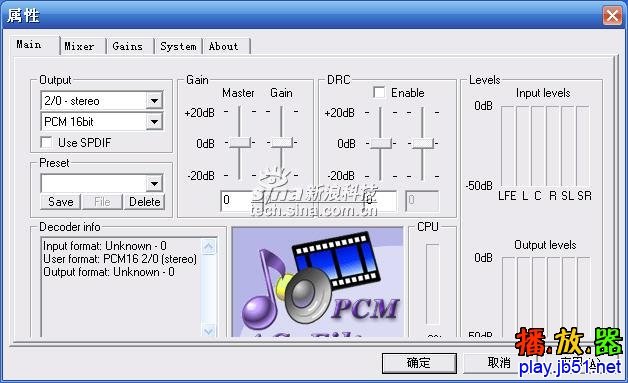Screen dimensions: 628x383
Task: Open the About tab
Action: (226, 46)
